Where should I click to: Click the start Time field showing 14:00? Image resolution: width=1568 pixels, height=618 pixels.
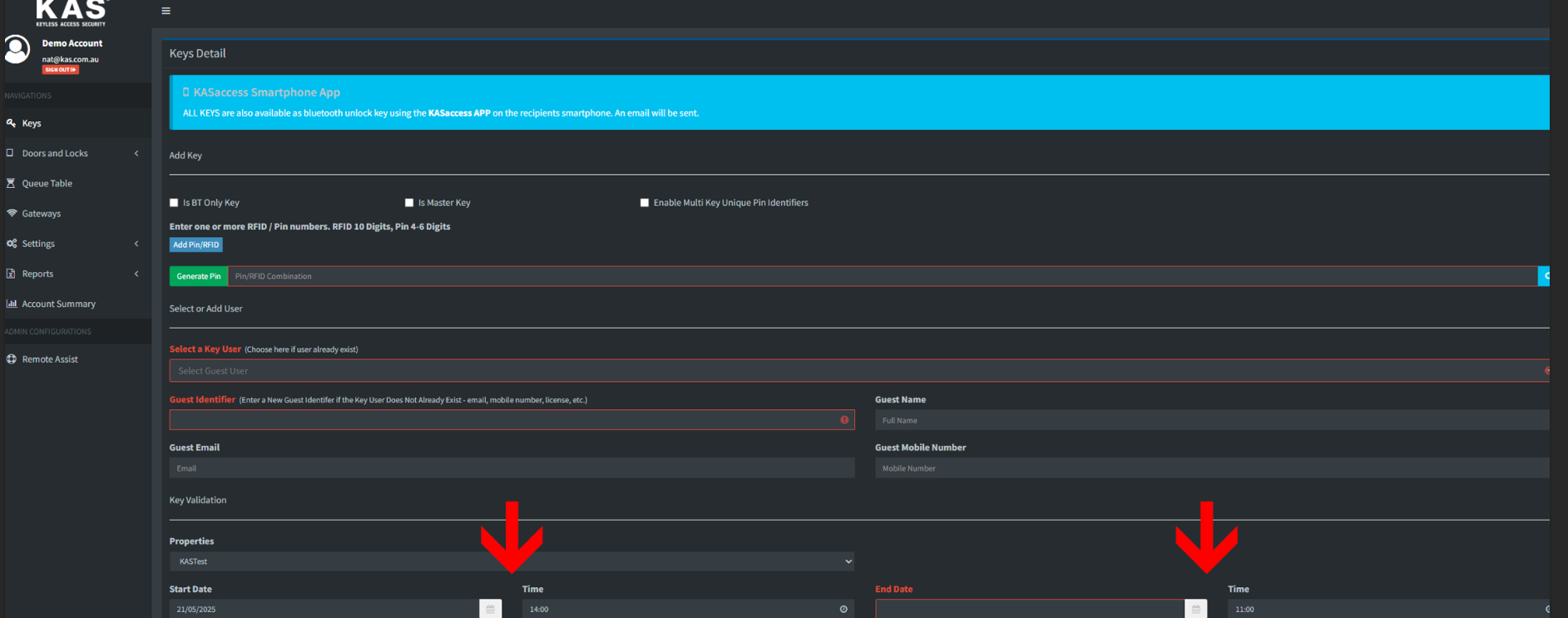(x=688, y=609)
